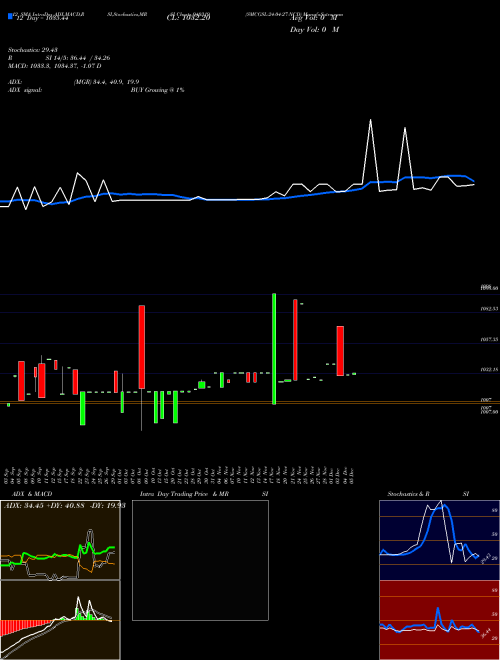Click the 'BUY Growing @ 1%' signal text

(157, 90)
